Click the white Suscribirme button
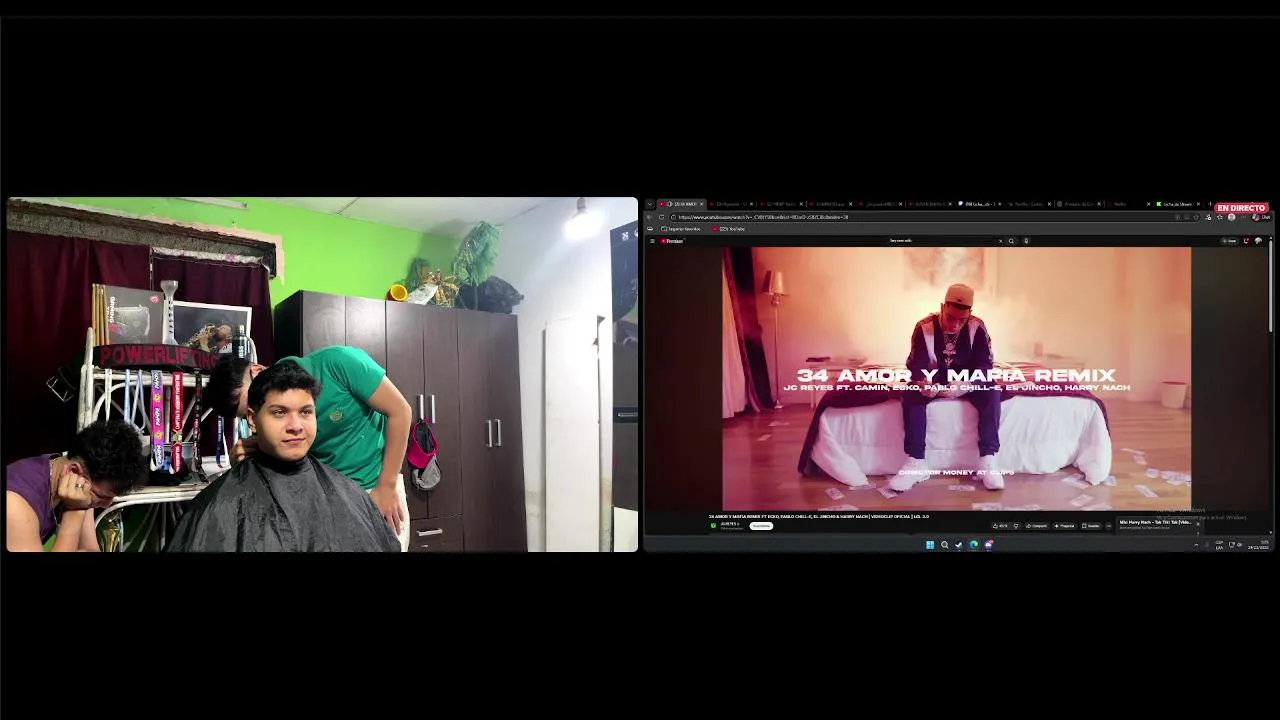 pos(761,526)
